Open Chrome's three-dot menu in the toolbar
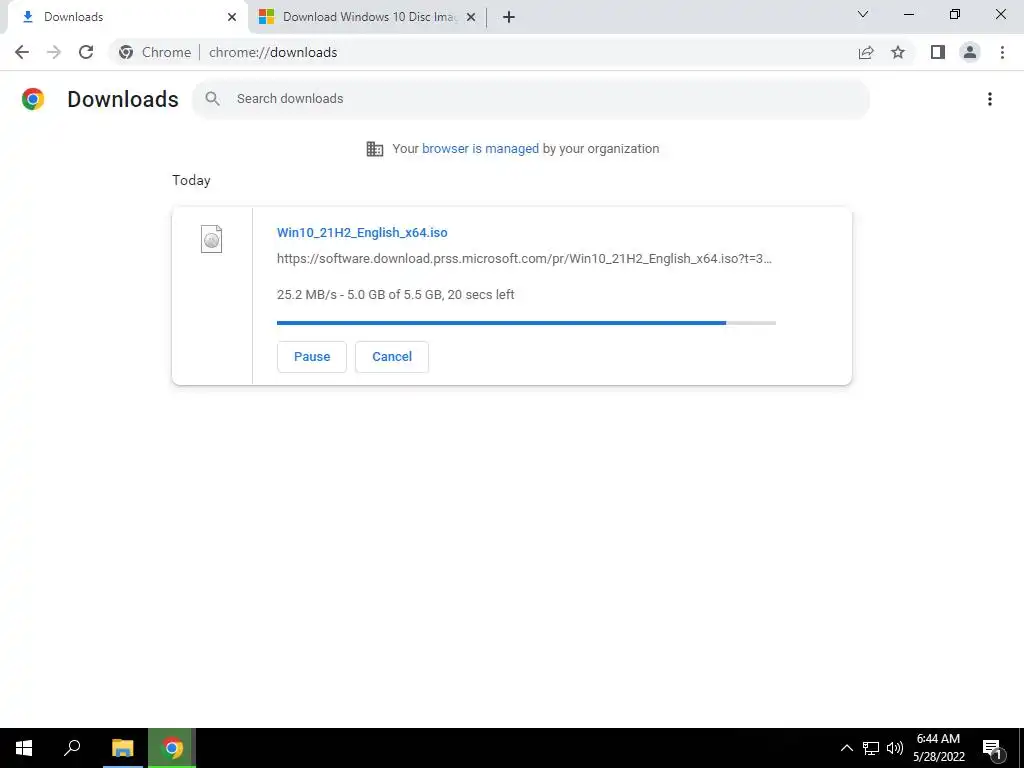 [x=1002, y=52]
